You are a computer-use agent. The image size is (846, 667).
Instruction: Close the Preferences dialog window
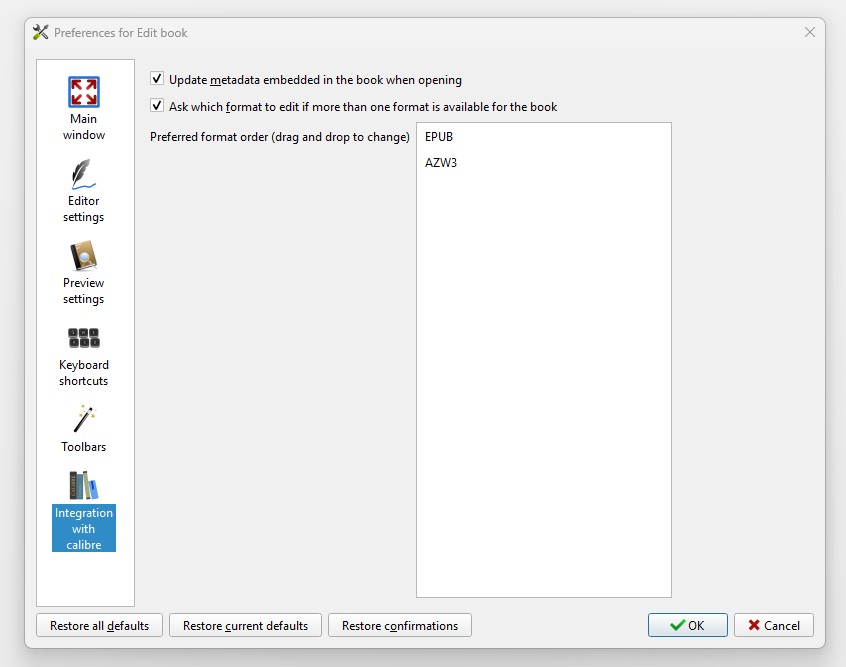[809, 32]
